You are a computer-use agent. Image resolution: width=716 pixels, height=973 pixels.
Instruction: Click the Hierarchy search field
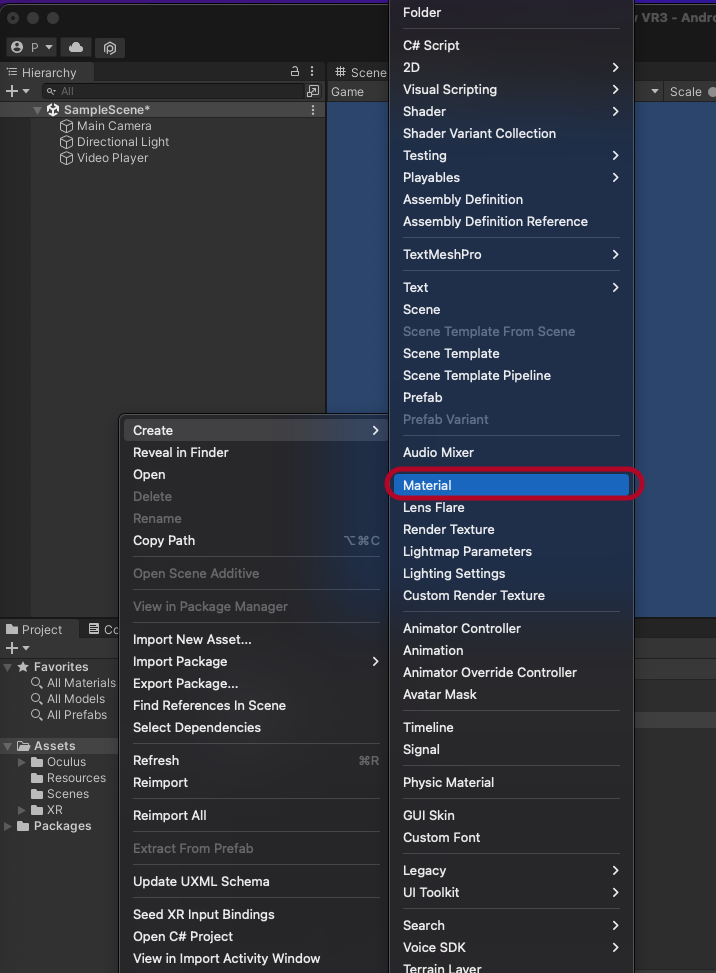(x=174, y=91)
